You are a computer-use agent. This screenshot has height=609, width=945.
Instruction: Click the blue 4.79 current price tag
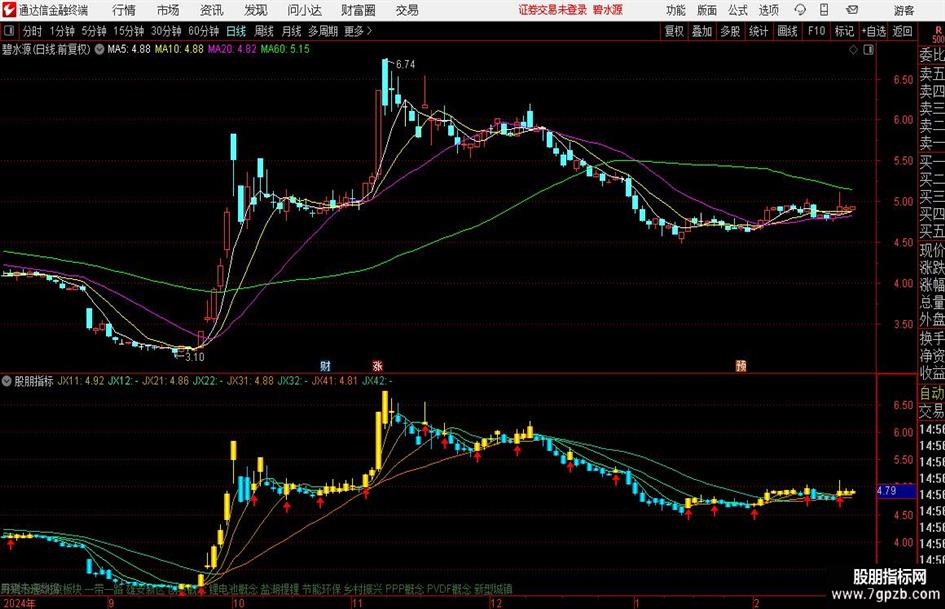(895, 491)
